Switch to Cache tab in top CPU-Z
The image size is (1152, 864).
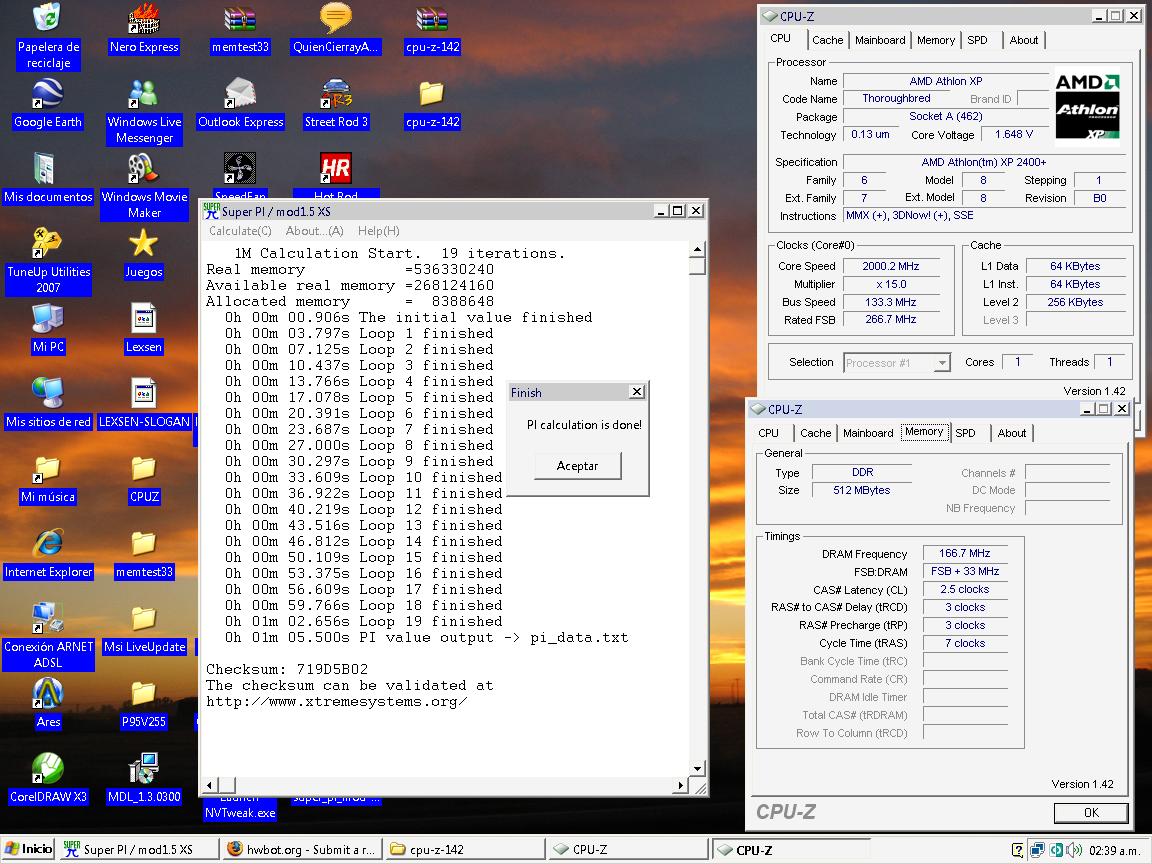(x=827, y=40)
